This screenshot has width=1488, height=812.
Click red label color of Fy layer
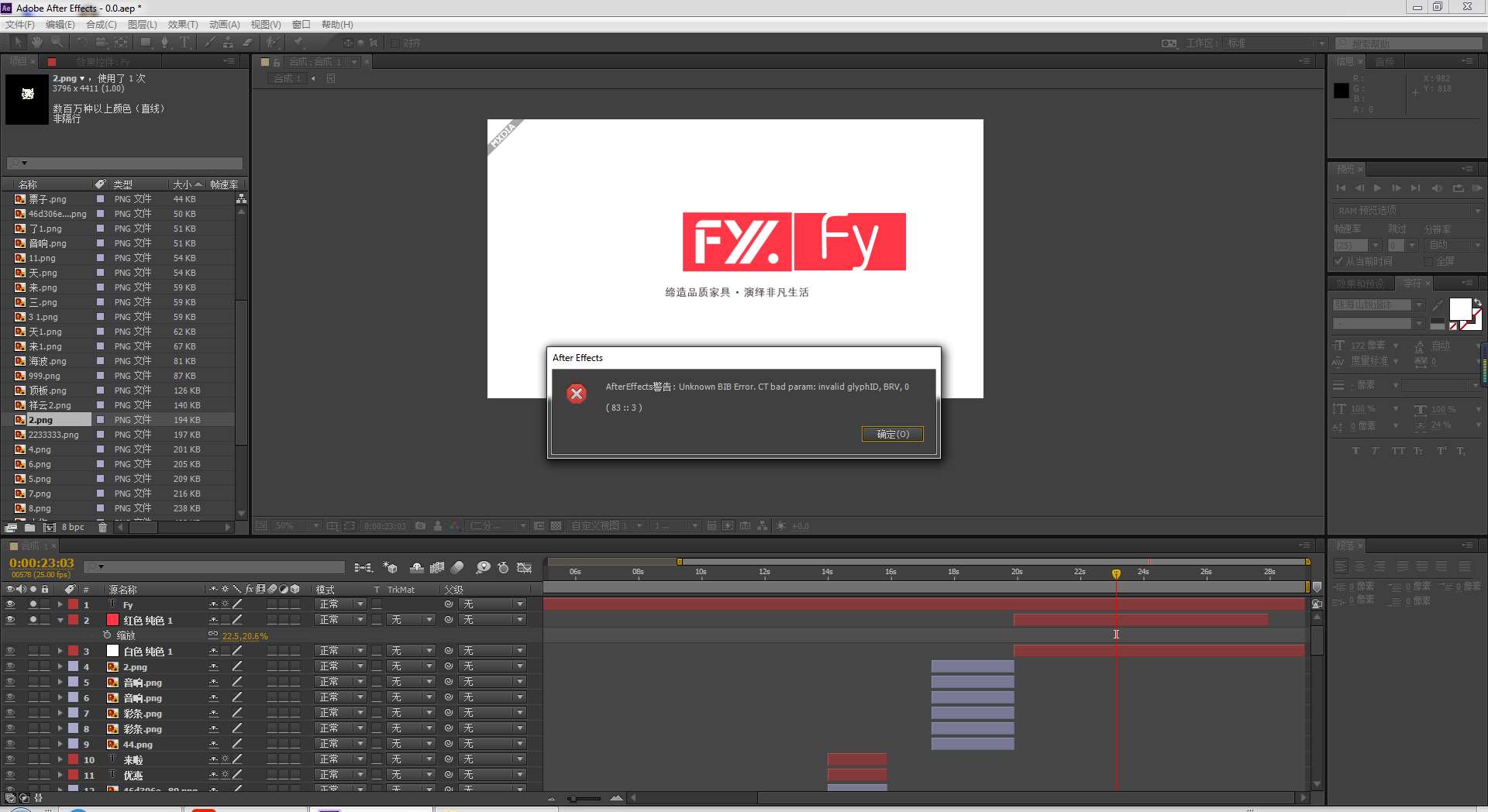tap(73, 604)
